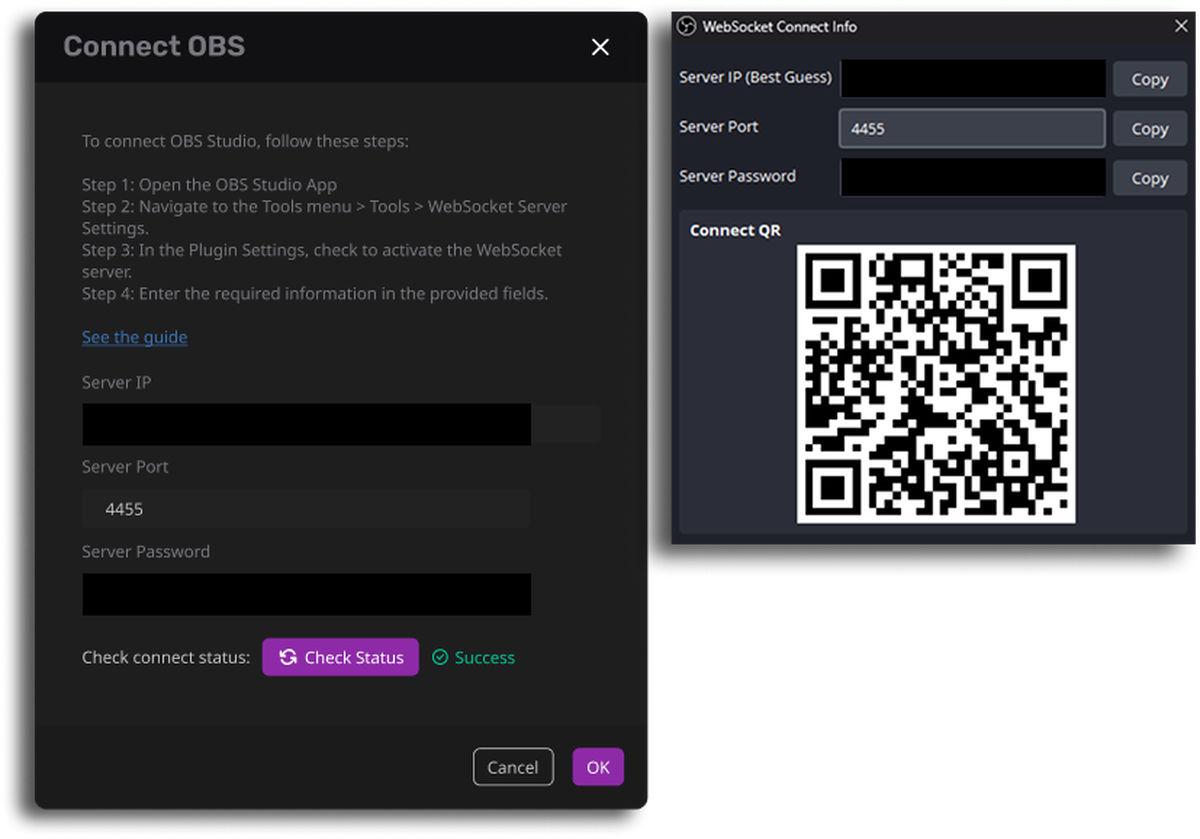Click the green Success checkmark icon
1200x839 pixels.
click(440, 657)
